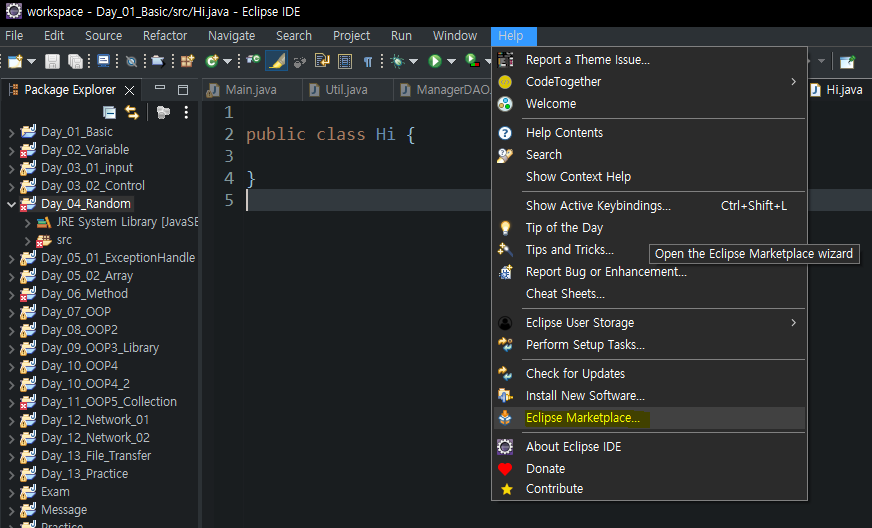
Task: Open the Eclipse User Storage submenu
Action: pos(649,323)
